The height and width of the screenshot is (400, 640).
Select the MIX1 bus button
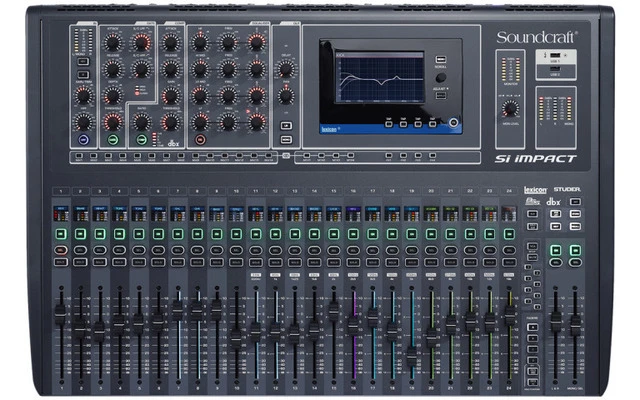tap(79, 156)
